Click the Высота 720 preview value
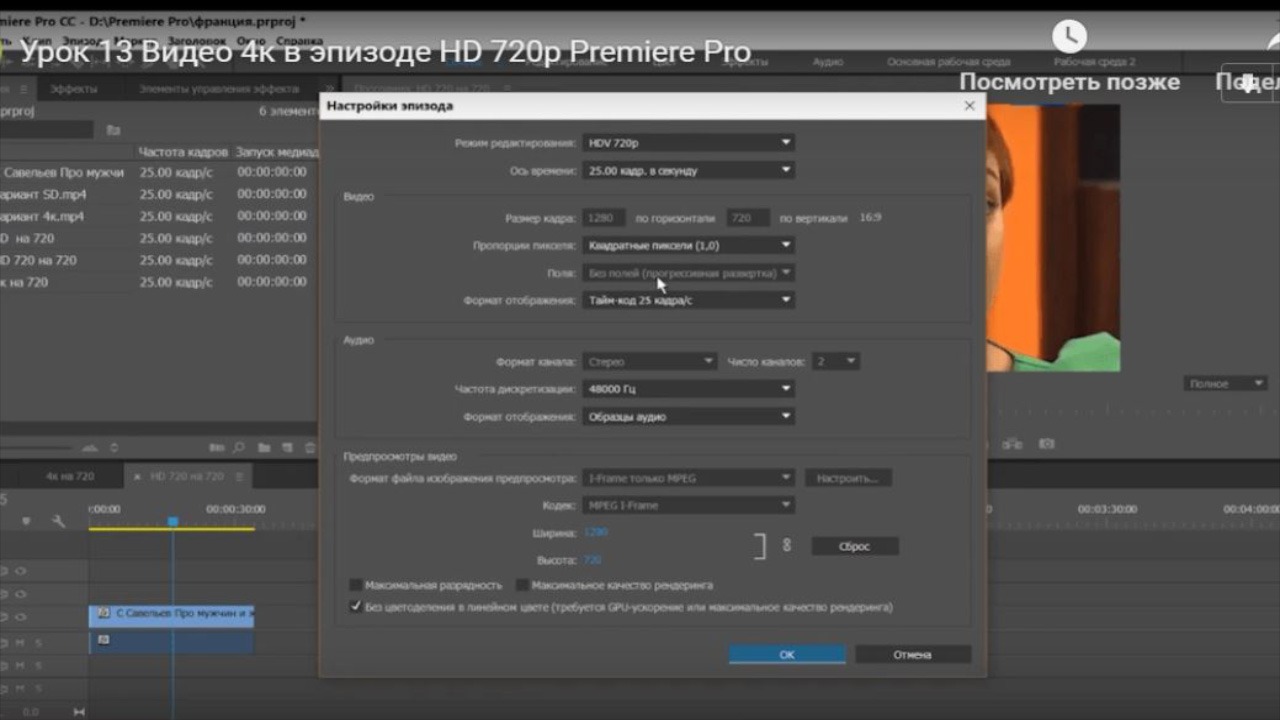 592,560
